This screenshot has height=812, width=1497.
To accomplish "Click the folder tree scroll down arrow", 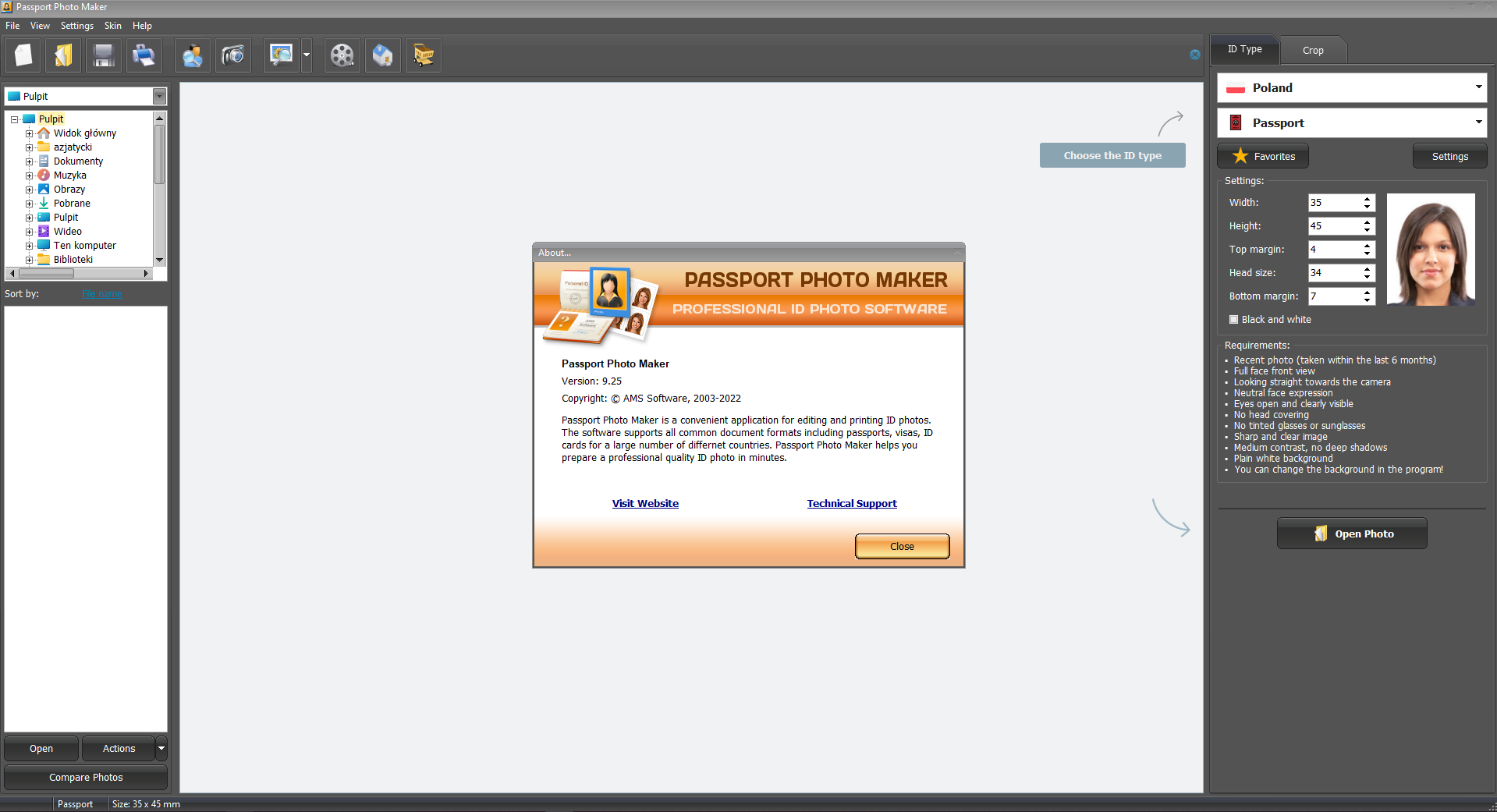I will tap(160, 260).
